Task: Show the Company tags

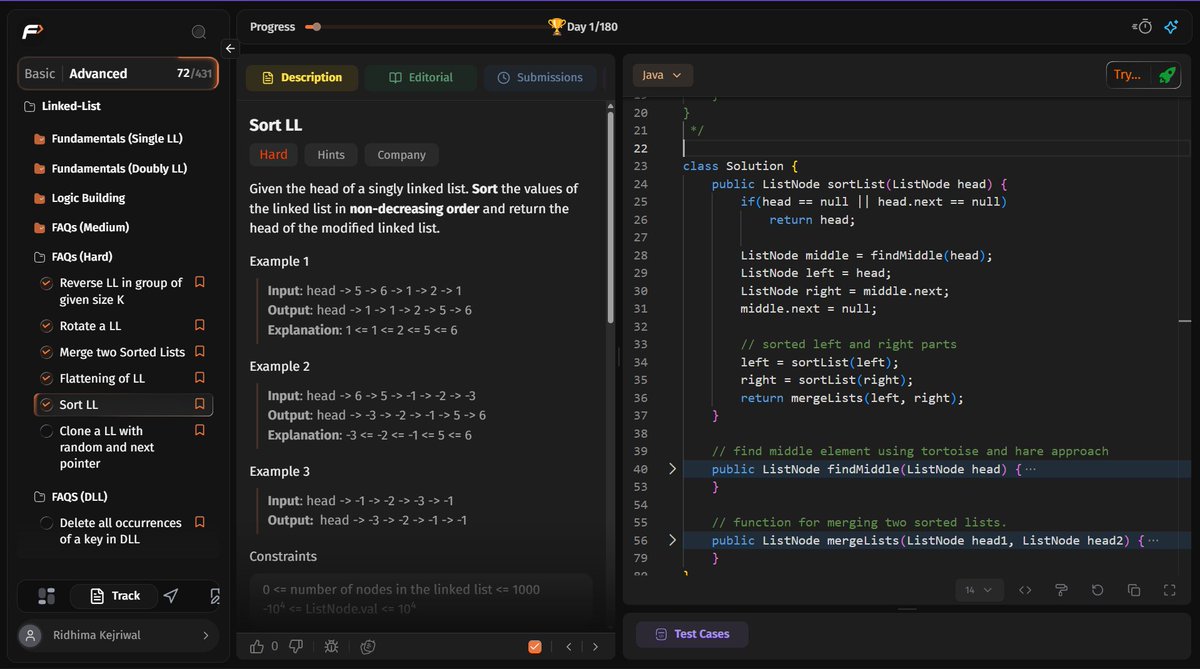Action: coord(401,155)
